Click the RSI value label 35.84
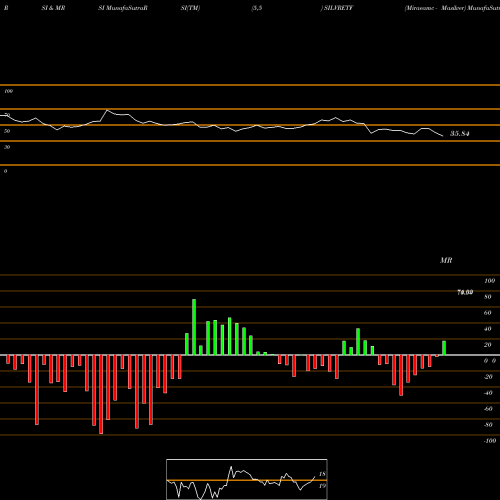This screenshot has width=500, height=500. pyautogui.click(x=459, y=134)
